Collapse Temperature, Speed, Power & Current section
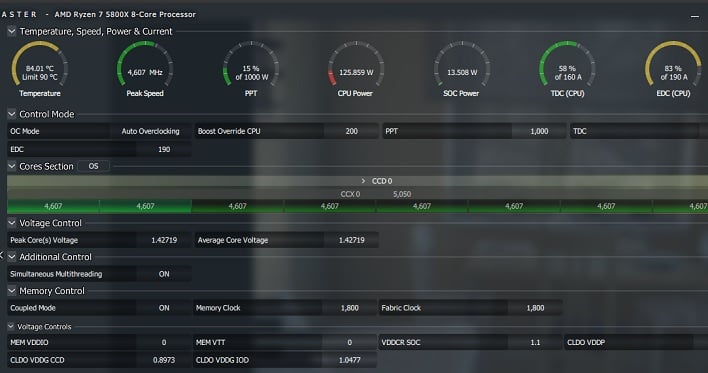 click(x=12, y=31)
